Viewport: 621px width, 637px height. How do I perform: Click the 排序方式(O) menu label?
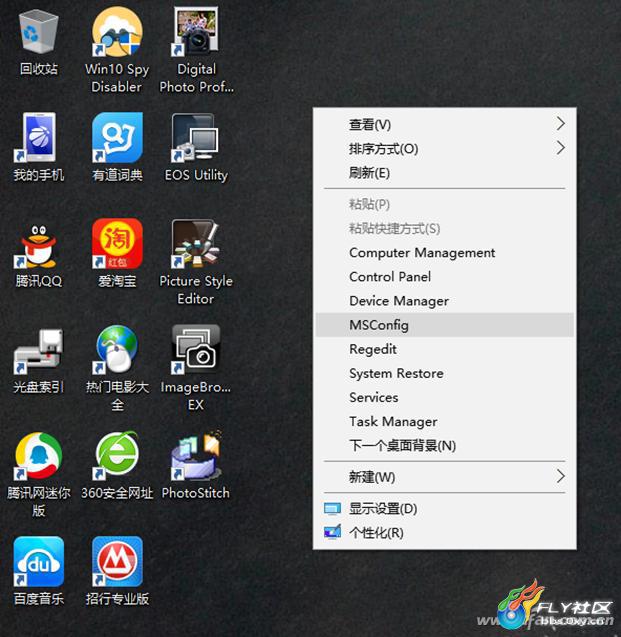click(x=383, y=149)
